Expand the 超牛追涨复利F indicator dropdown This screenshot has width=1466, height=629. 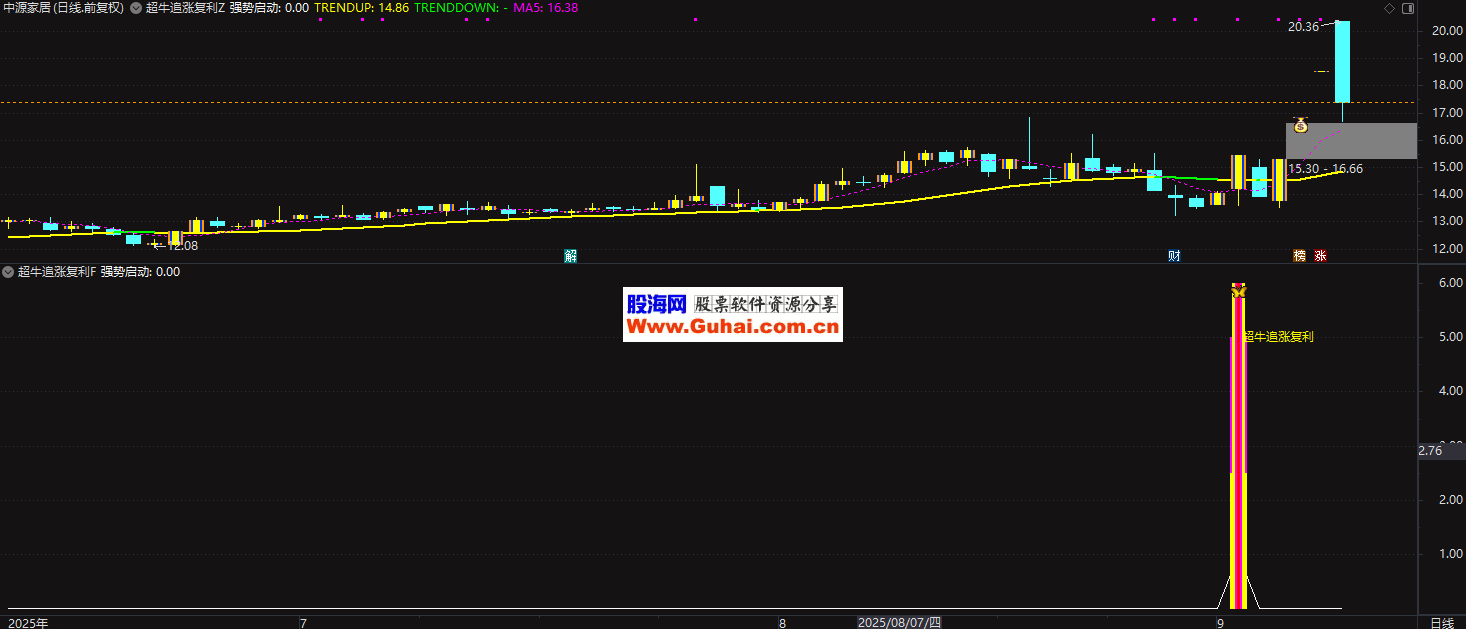tap(8, 271)
